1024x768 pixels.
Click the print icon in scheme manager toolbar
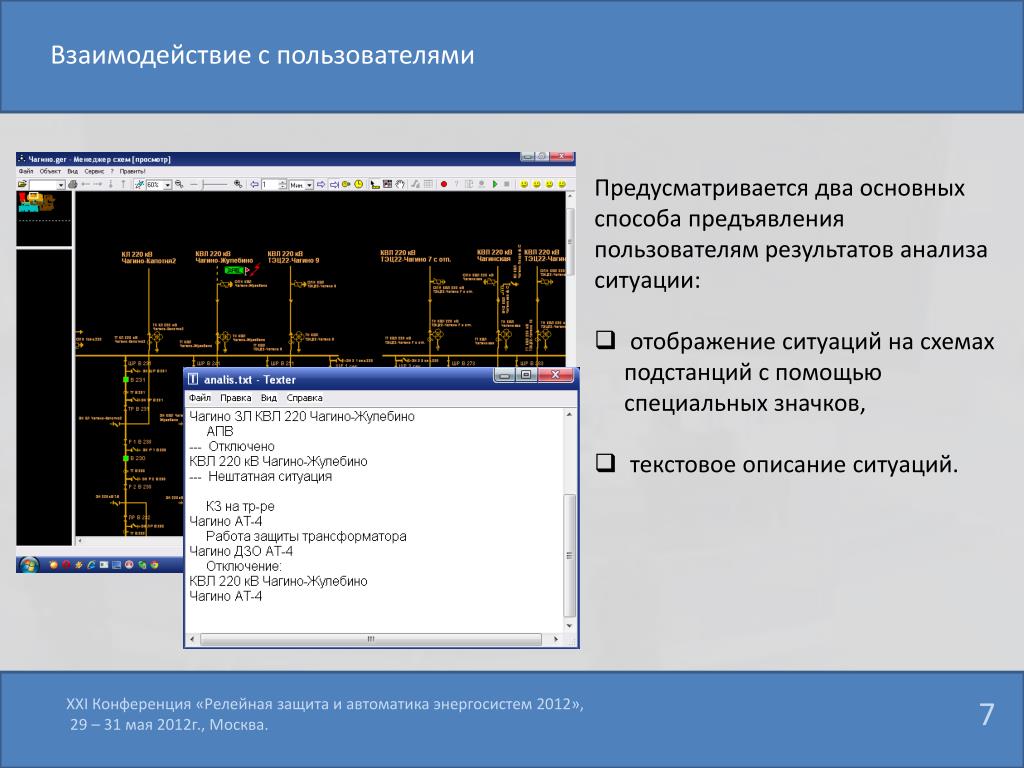73,185
